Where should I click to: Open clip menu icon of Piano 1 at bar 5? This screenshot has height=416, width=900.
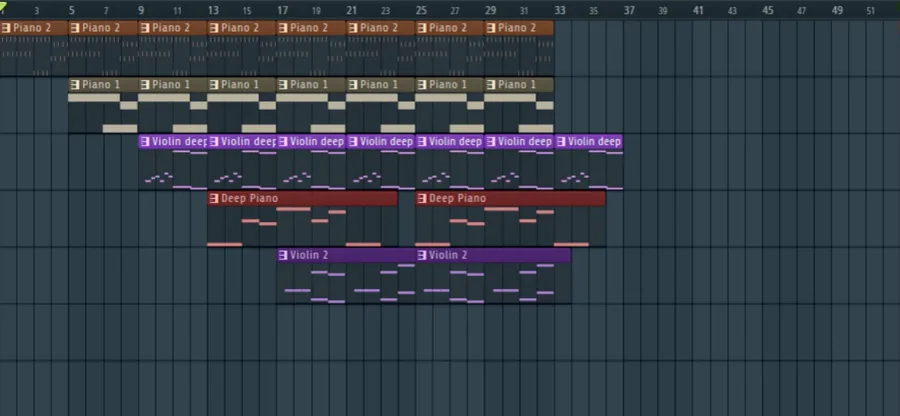[x=75, y=85]
